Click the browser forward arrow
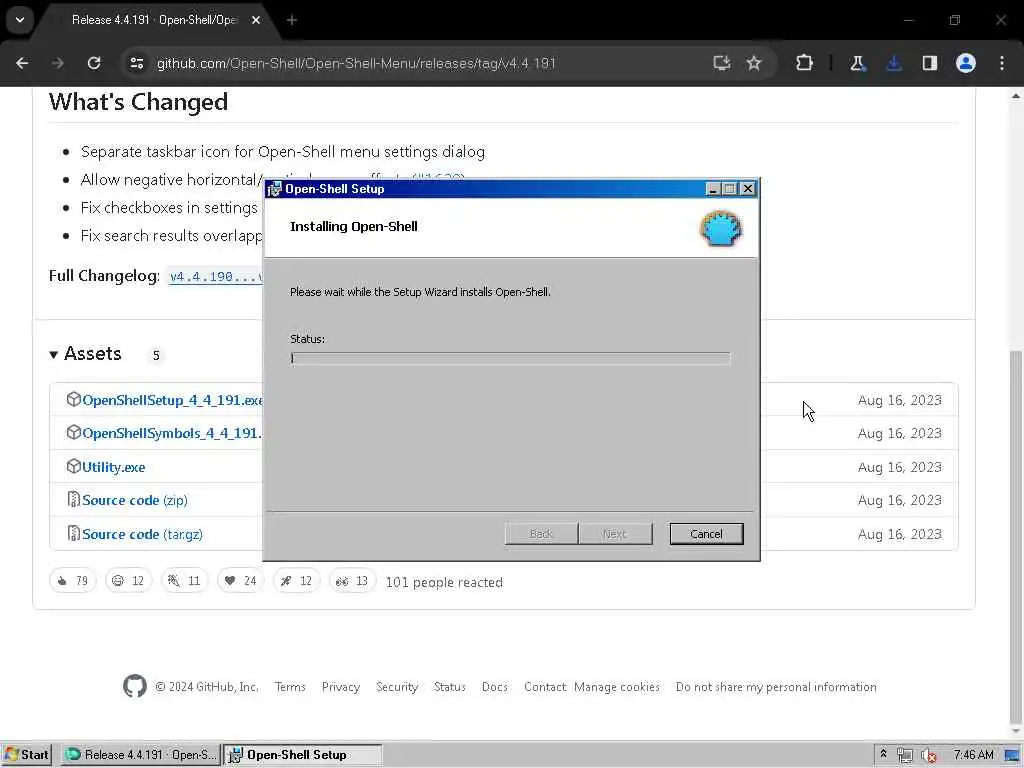This screenshot has width=1024, height=768. tap(58, 63)
